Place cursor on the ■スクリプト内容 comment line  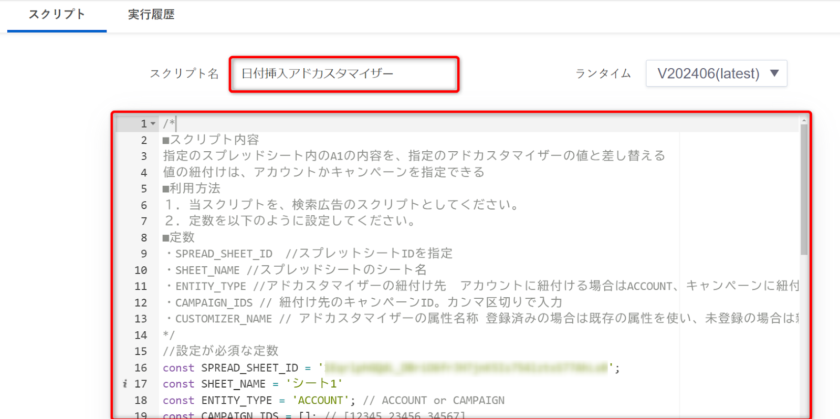pyautogui.click(x=210, y=140)
